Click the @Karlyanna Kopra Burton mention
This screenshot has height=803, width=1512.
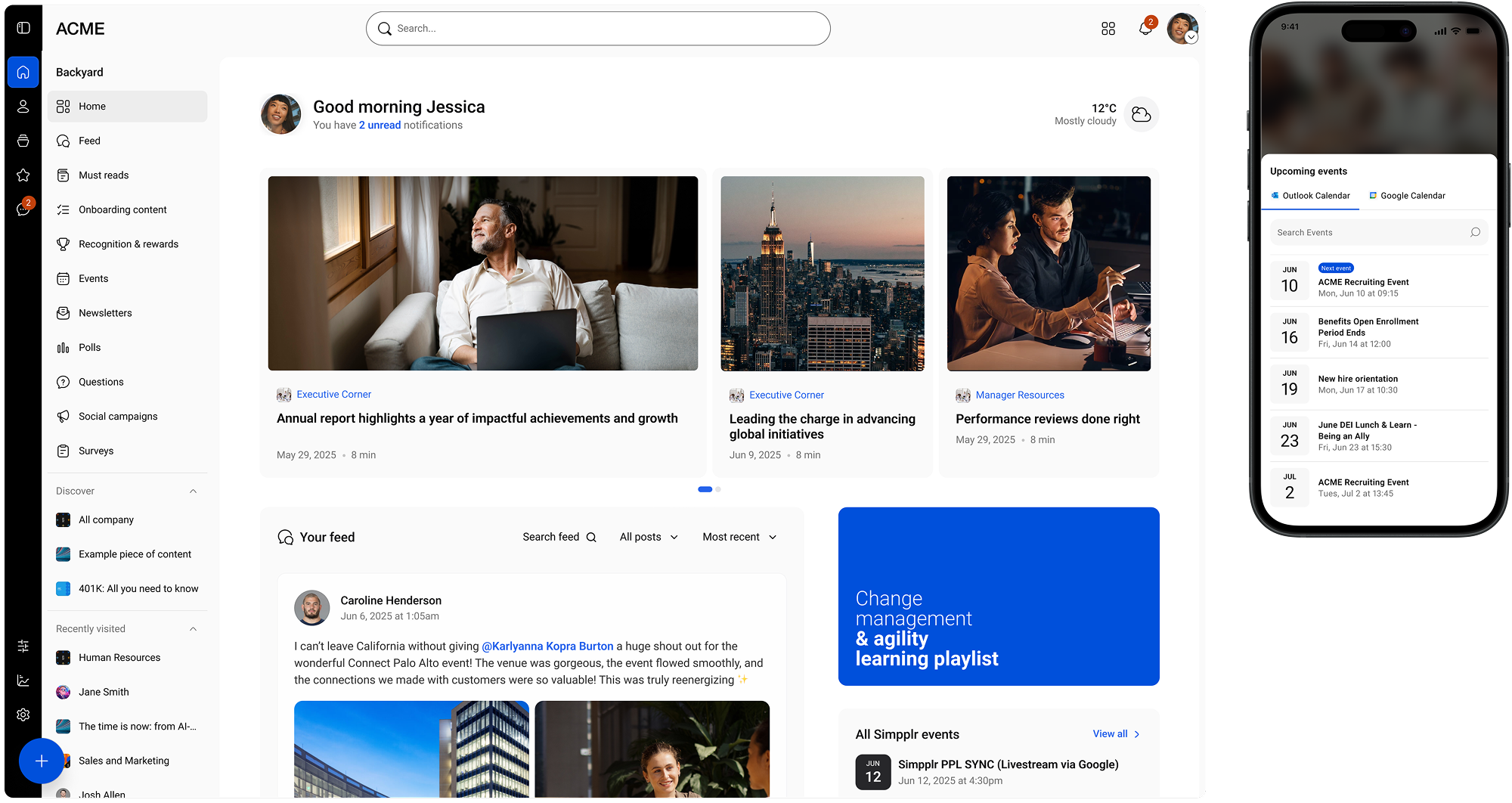pyautogui.click(x=547, y=646)
